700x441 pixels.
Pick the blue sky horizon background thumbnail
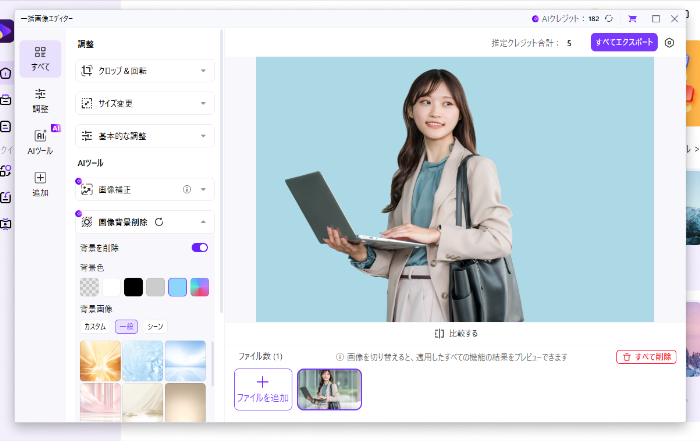(x=185, y=361)
